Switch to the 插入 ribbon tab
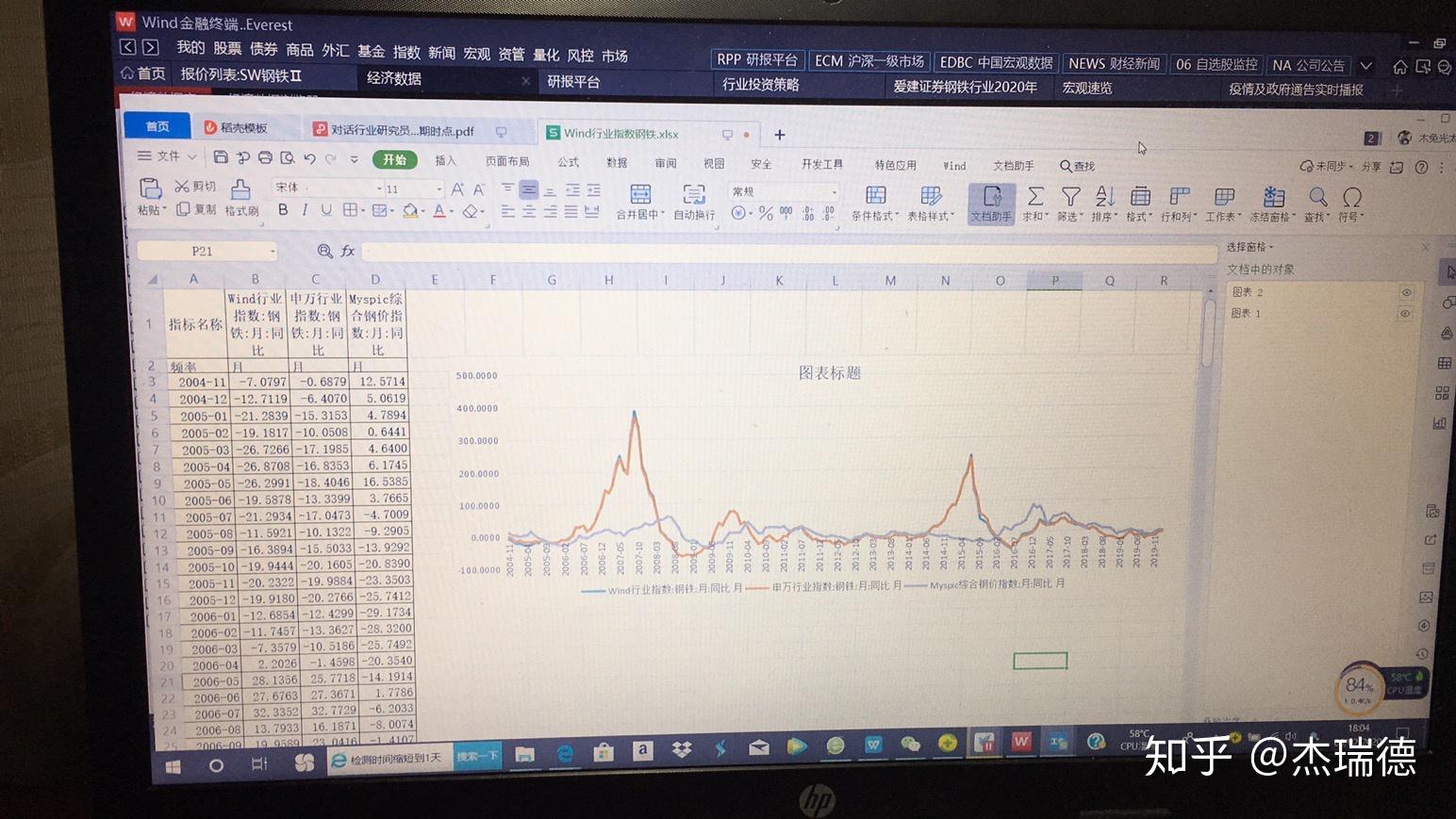The height and width of the screenshot is (819, 1456). click(x=445, y=161)
